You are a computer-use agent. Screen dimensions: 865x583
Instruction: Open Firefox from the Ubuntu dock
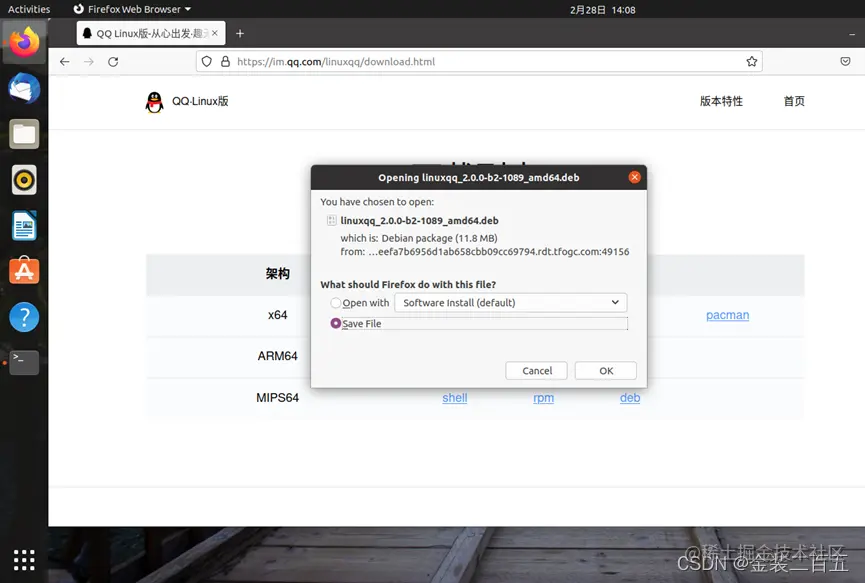pos(24,42)
